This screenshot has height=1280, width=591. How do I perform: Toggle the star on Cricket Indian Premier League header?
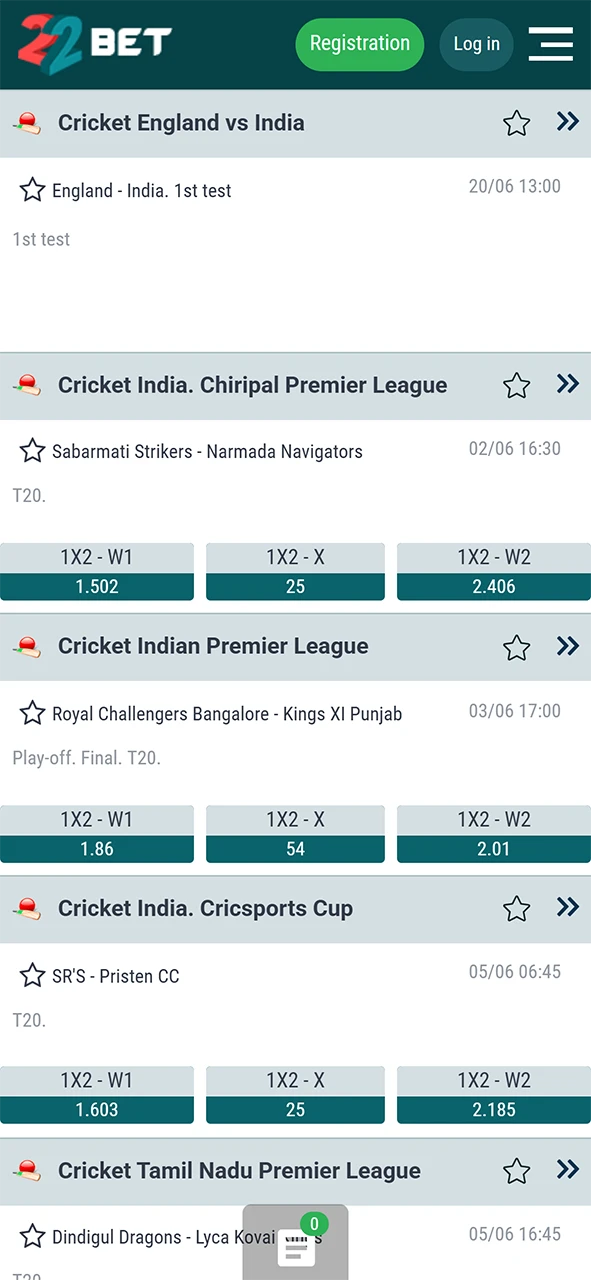coord(516,647)
